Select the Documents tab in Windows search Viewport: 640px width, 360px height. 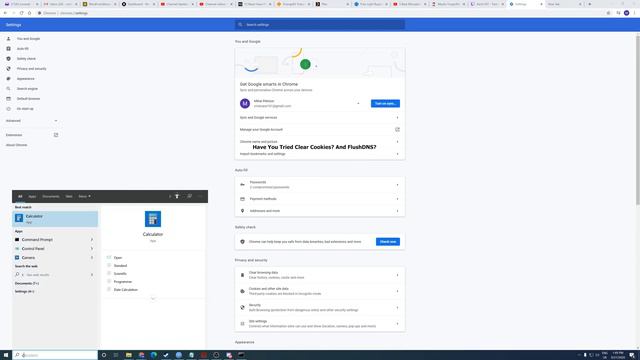[51, 196]
